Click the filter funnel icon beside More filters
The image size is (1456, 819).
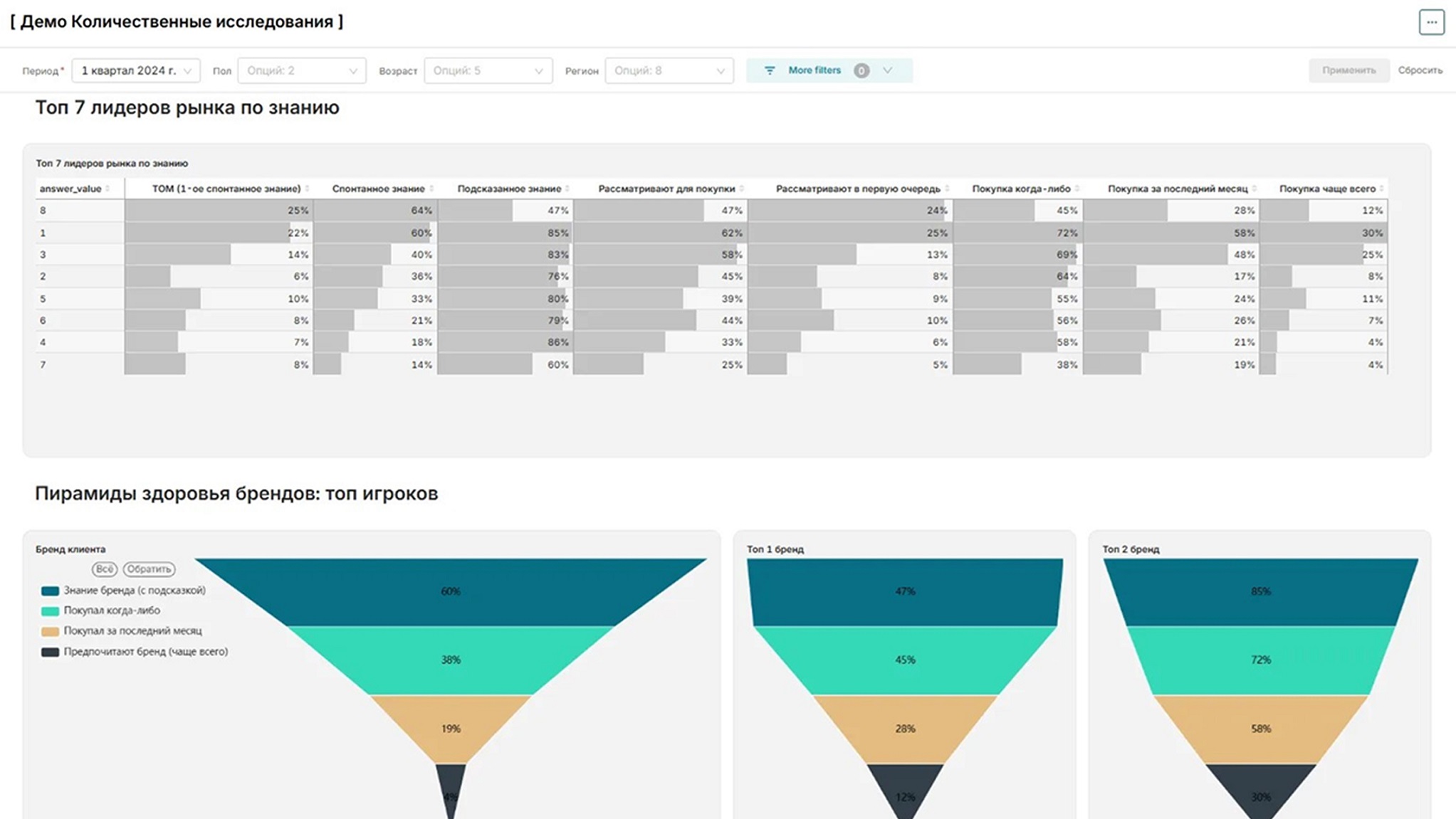coord(770,70)
